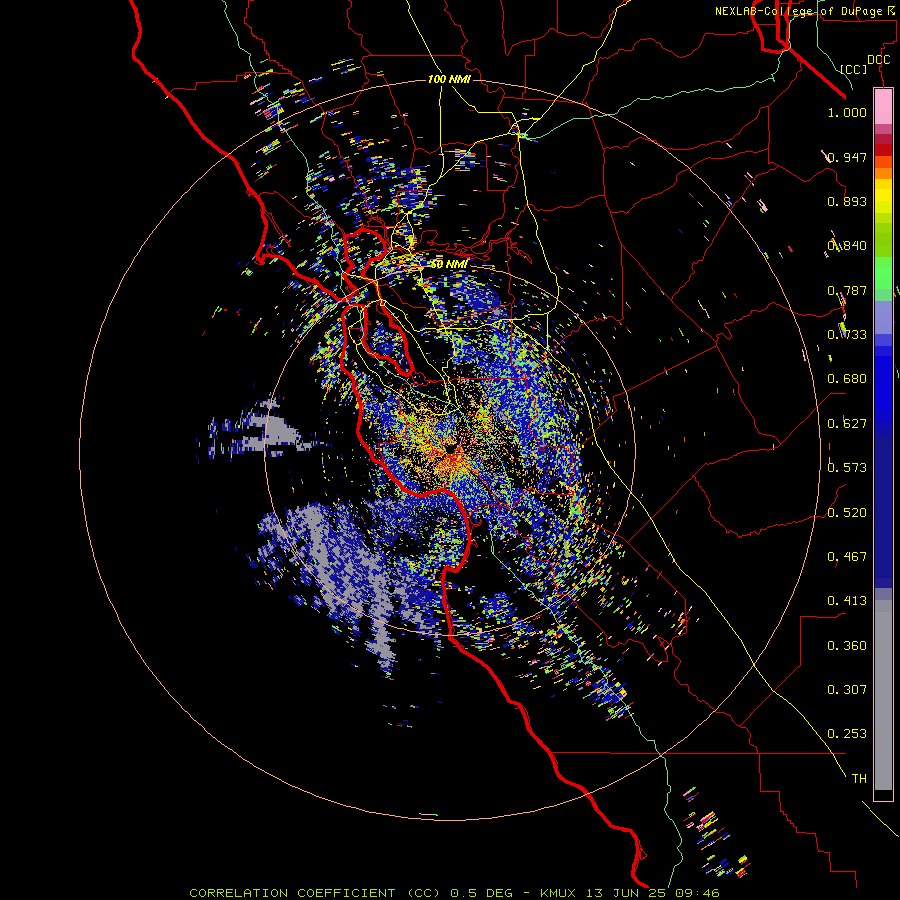Click the 50 NMI range ring label
The height and width of the screenshot is (900, 900).
point(449,264)
